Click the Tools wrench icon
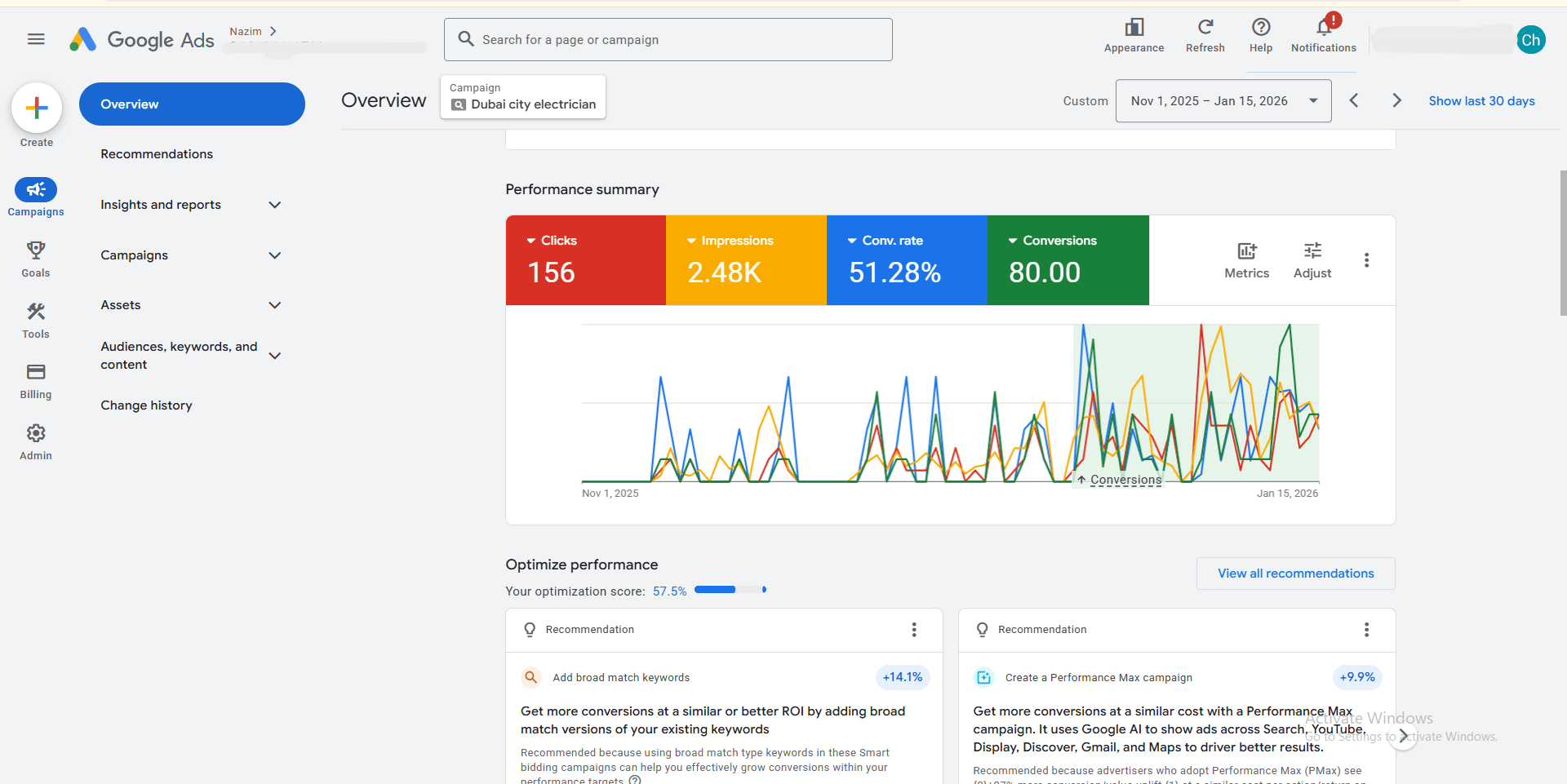The height and width of the screenshot is (784, 1567). (36, 312)
